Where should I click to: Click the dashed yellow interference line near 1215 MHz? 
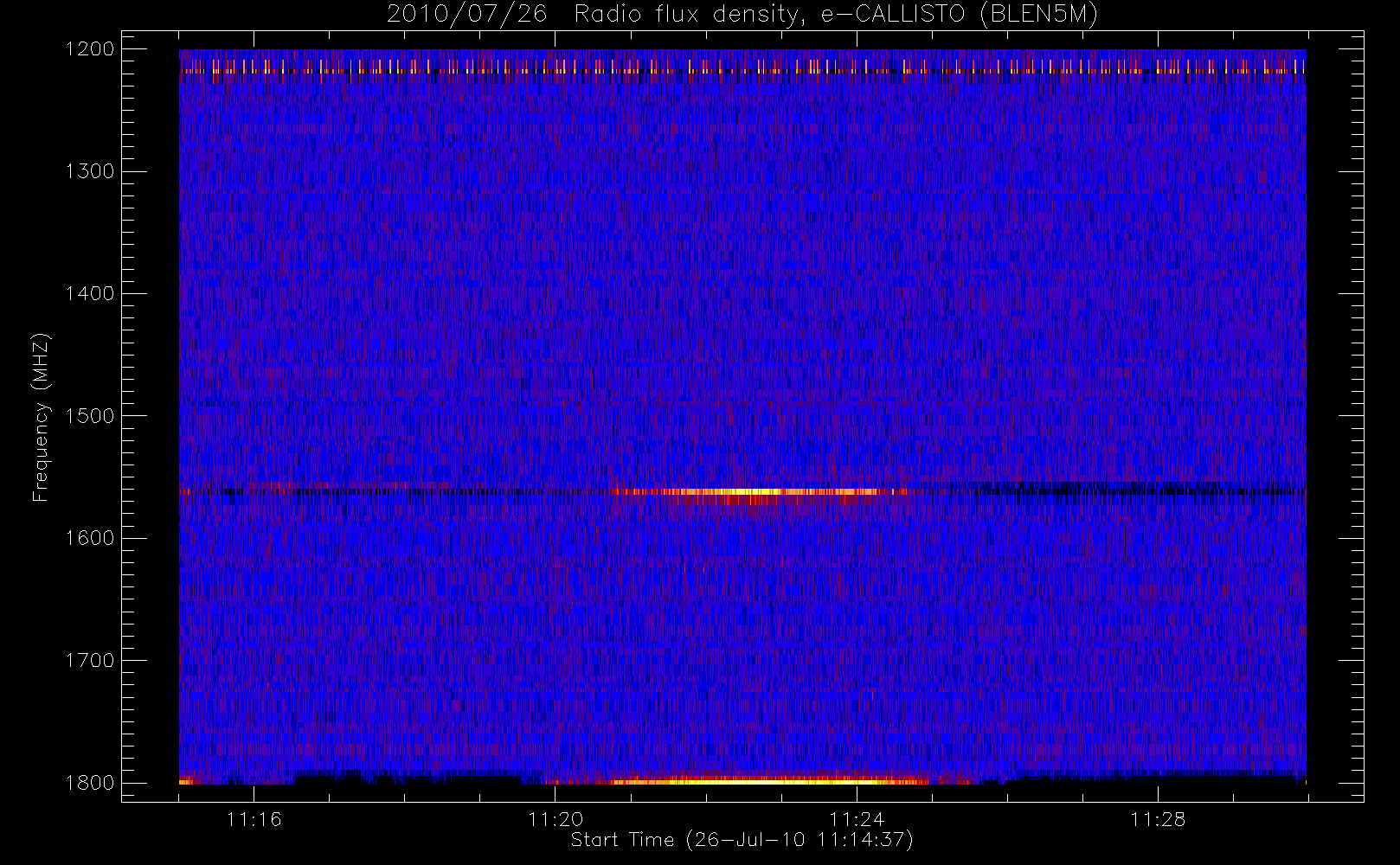pos(742,66)
